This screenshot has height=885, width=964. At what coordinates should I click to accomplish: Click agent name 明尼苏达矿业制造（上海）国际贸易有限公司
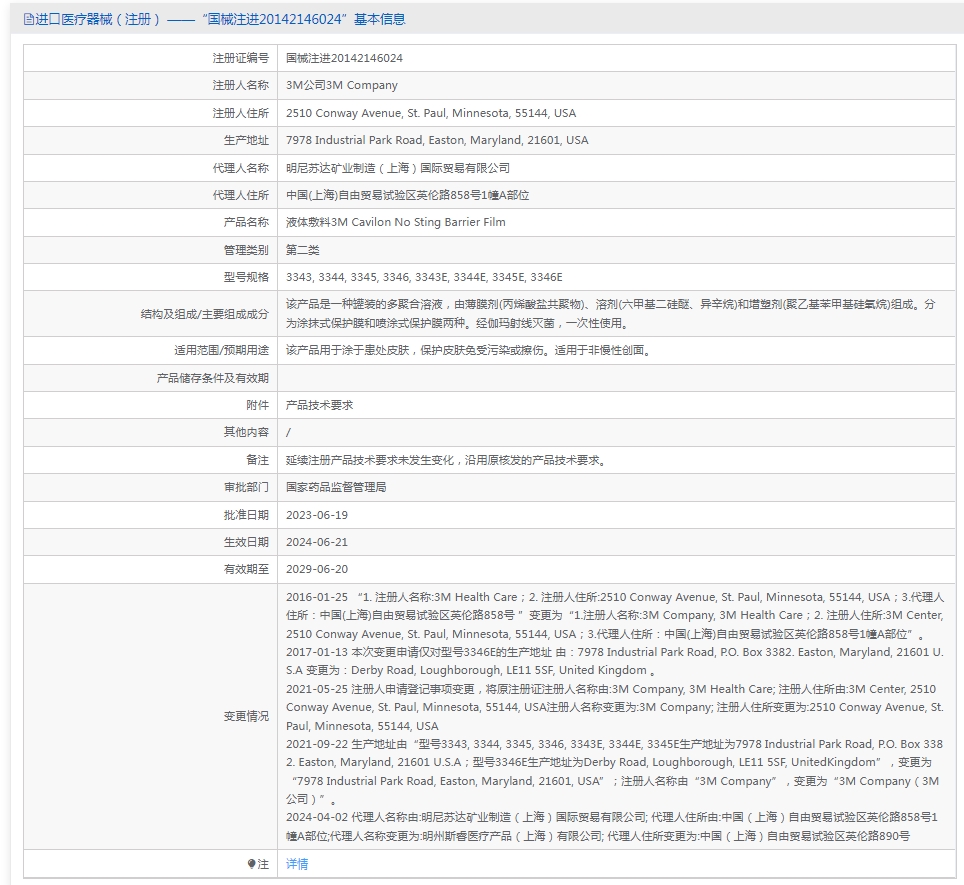[398, 168]
